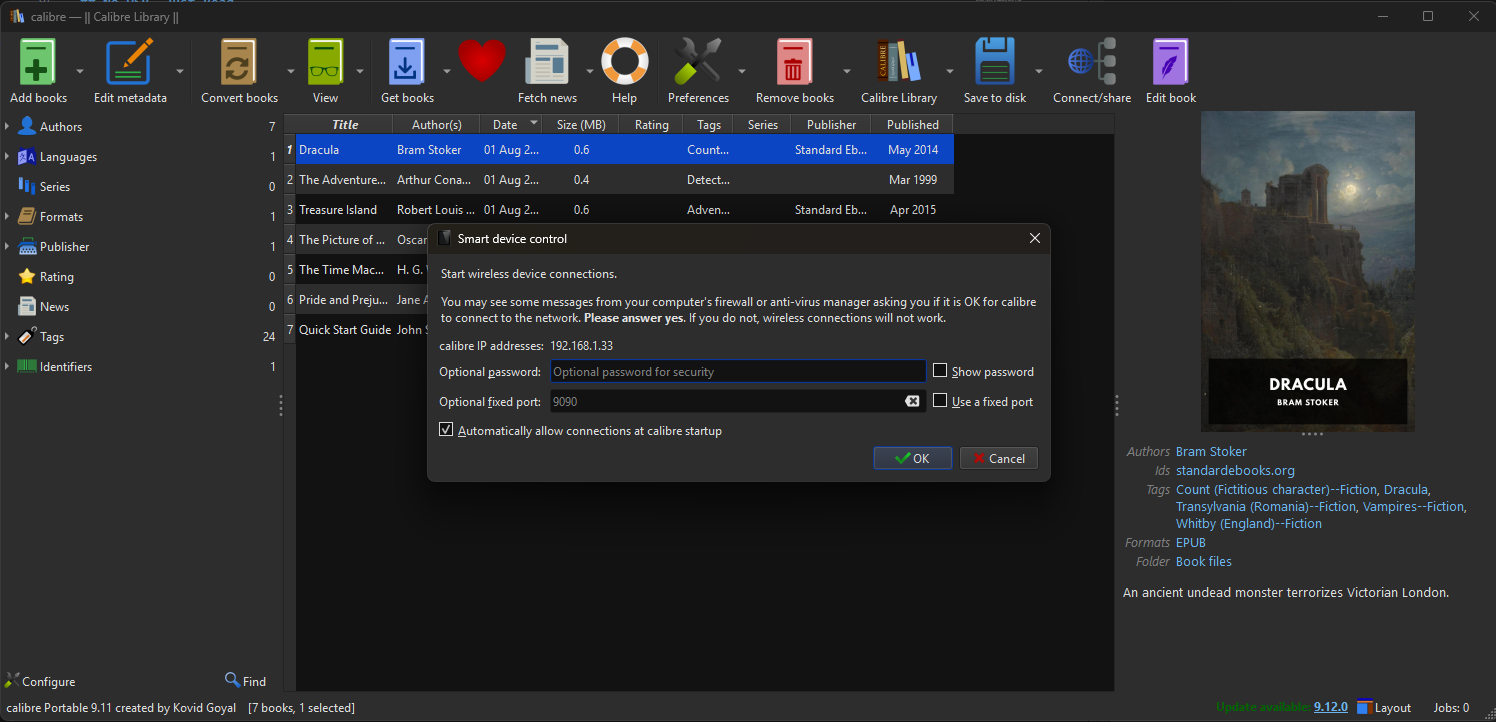
Task: Sort by the Publisher column header
Action: click(831, 124)
